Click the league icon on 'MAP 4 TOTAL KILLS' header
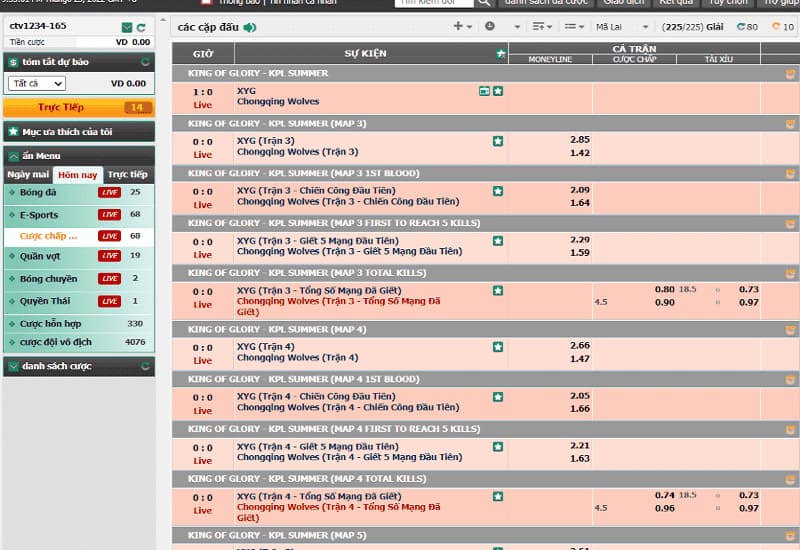 (790, 480)
